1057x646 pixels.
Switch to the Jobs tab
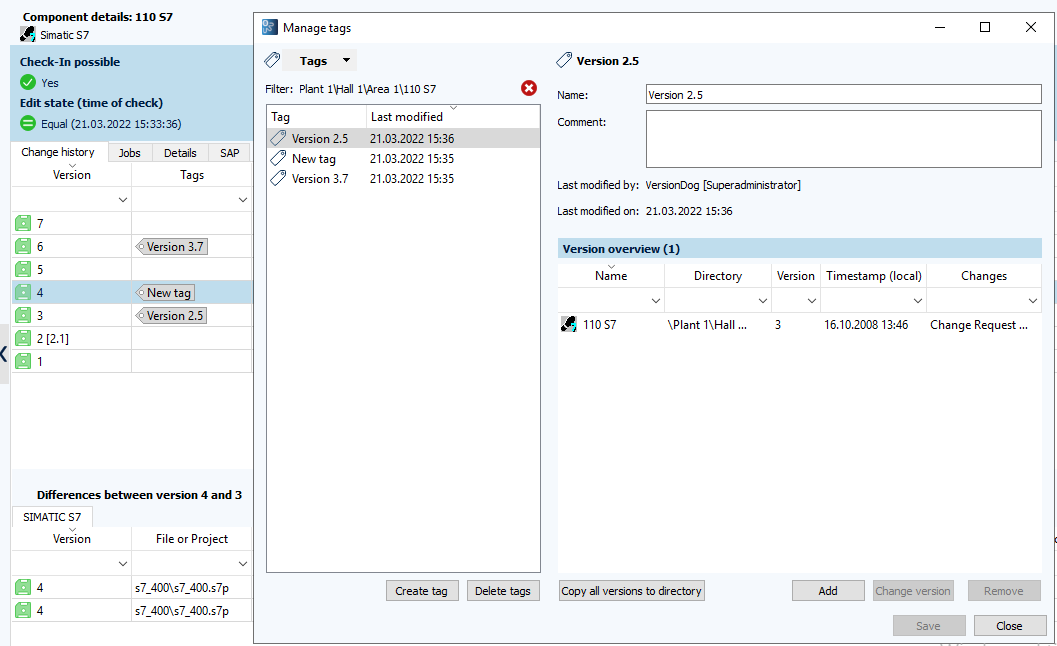click(x=129, y=153)
